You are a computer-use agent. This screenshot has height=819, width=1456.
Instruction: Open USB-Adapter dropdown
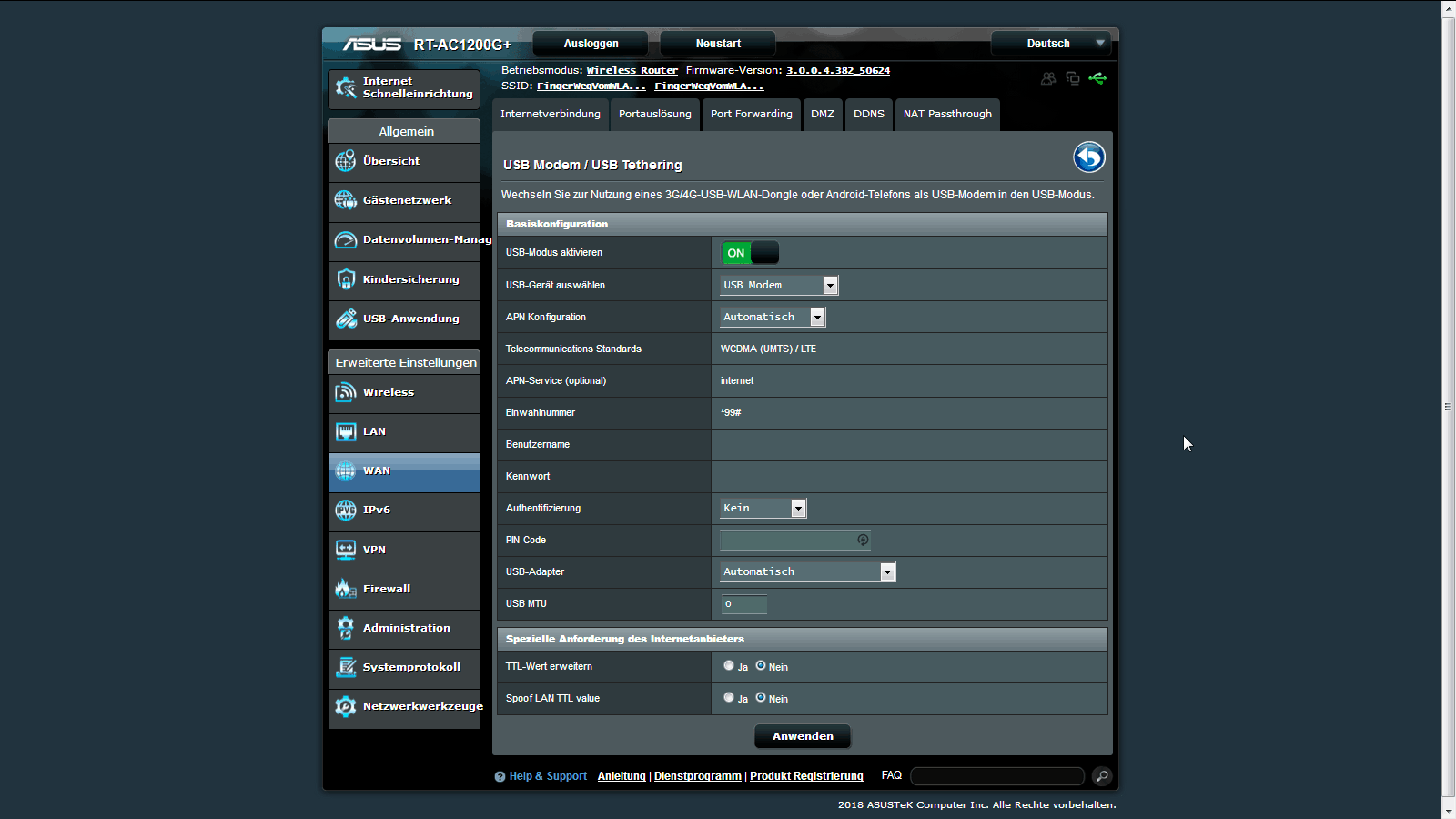[x=808, y=571]
